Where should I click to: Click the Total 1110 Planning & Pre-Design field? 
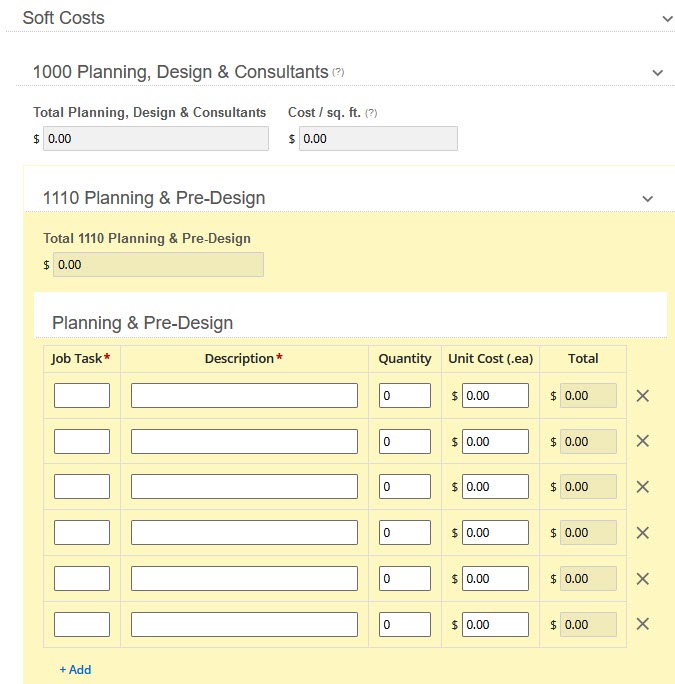158,265
